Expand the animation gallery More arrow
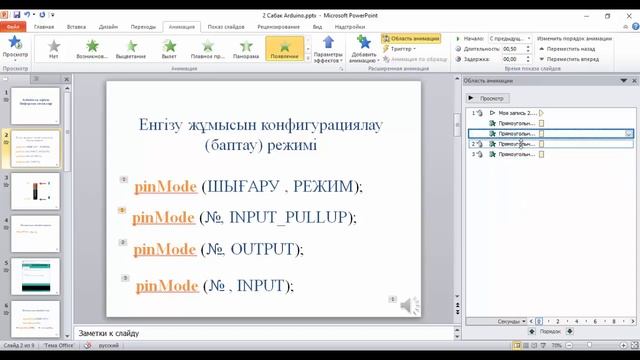The width and height of the screenshot is (640, 360). click(x=308, y=58)
